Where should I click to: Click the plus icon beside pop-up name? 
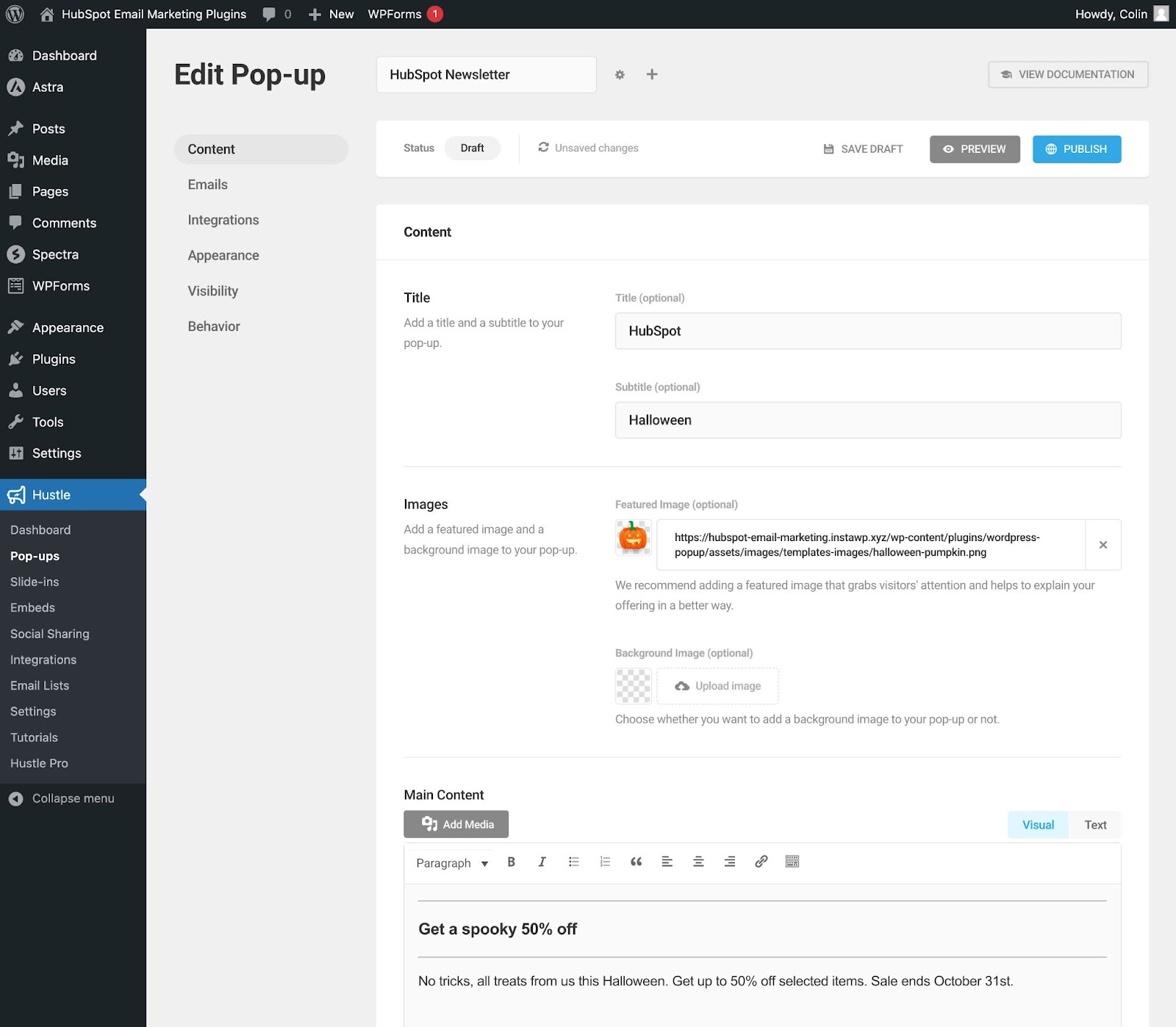click(652, 74)
